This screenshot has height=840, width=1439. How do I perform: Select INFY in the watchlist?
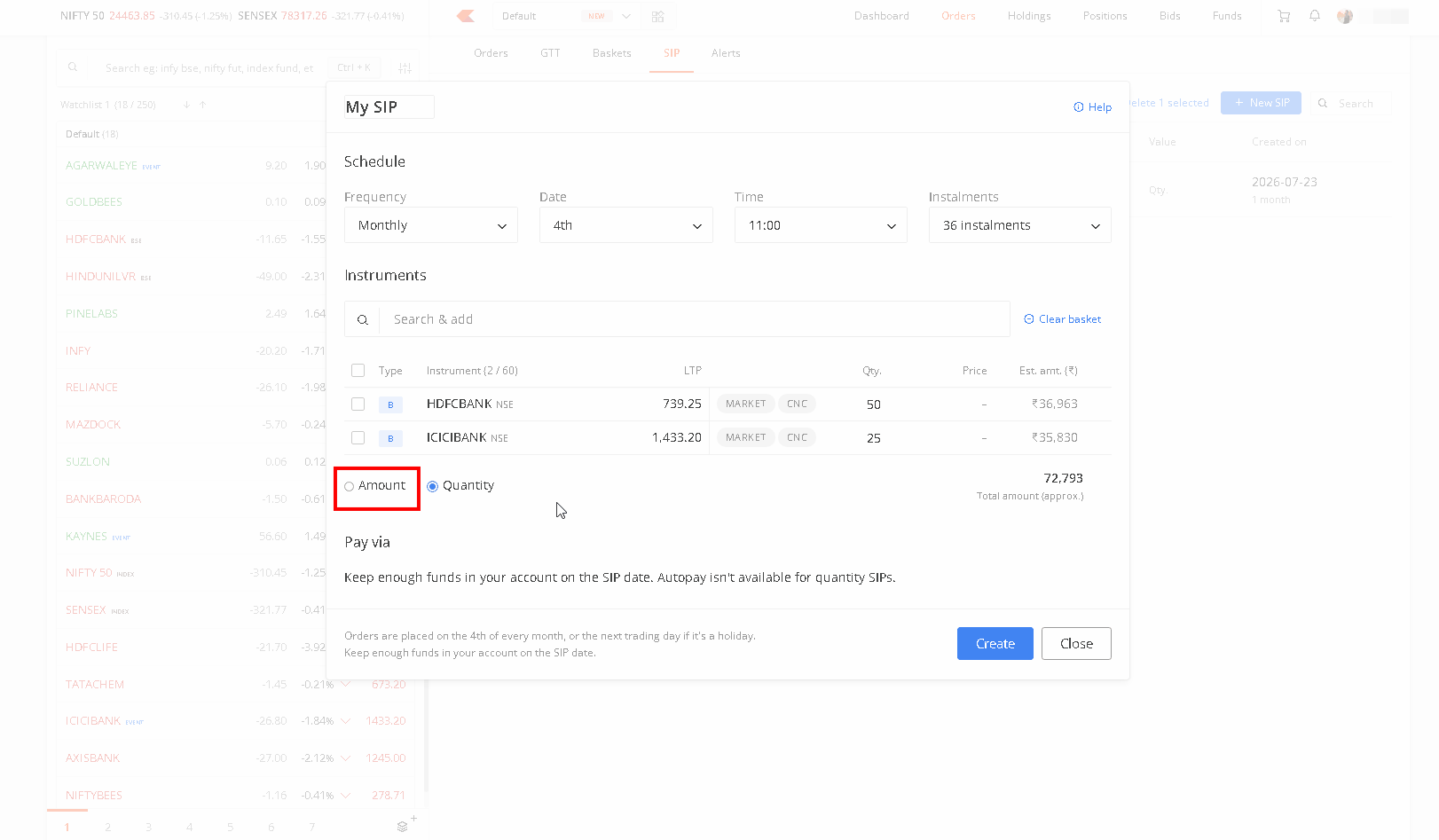pyautogui.click(x=78, y=350)
